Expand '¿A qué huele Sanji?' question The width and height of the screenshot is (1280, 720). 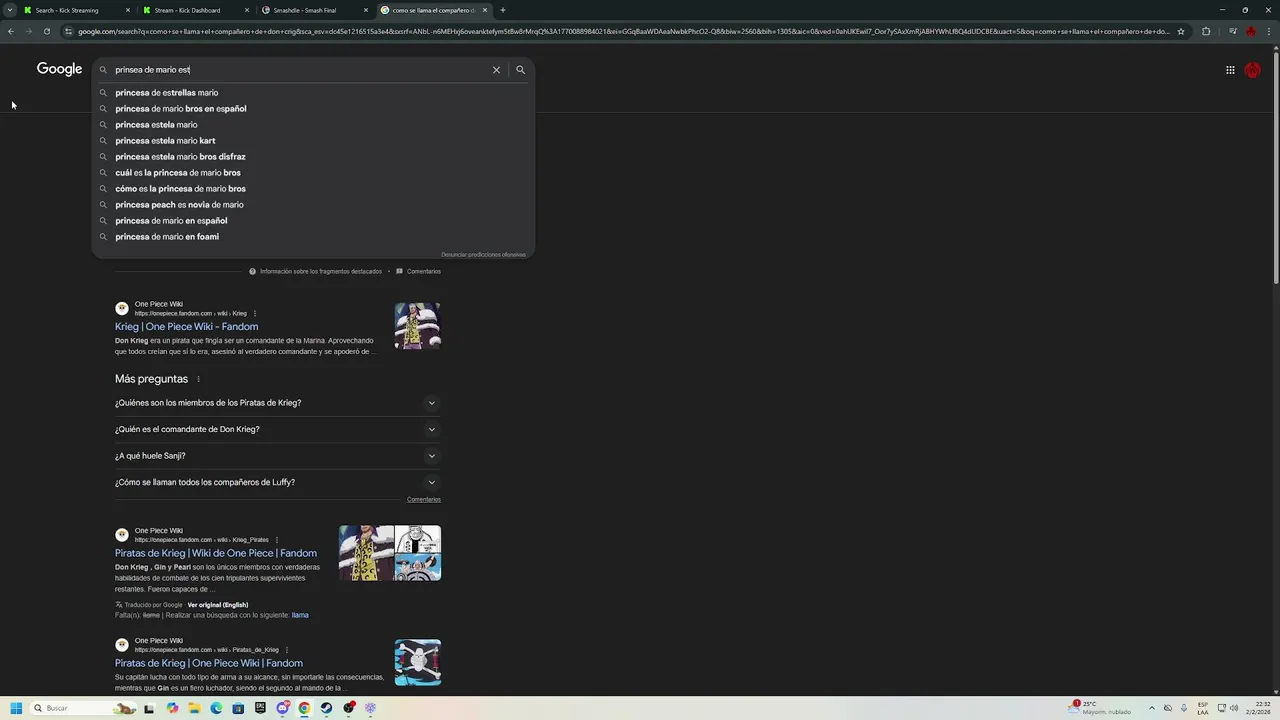click(x=277, y=456)
